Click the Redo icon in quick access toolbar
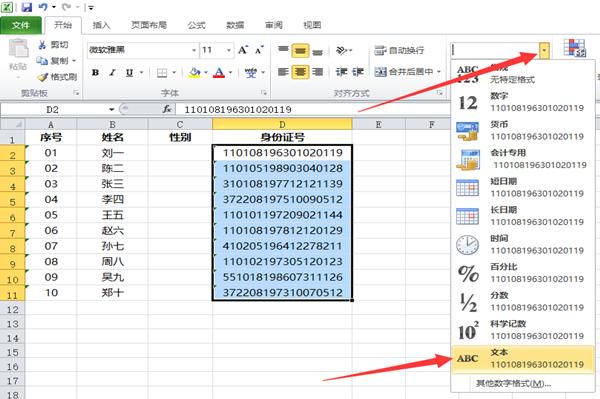The height and width of the screenshot is (399, 600). tap(66, 7)
